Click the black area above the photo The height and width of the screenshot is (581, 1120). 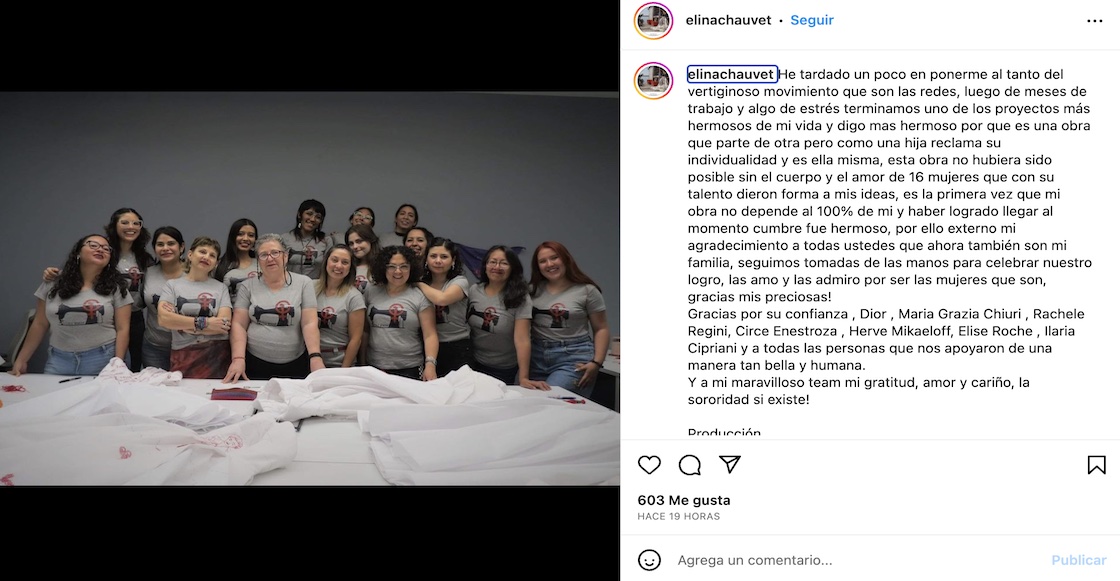coord(309,45)
